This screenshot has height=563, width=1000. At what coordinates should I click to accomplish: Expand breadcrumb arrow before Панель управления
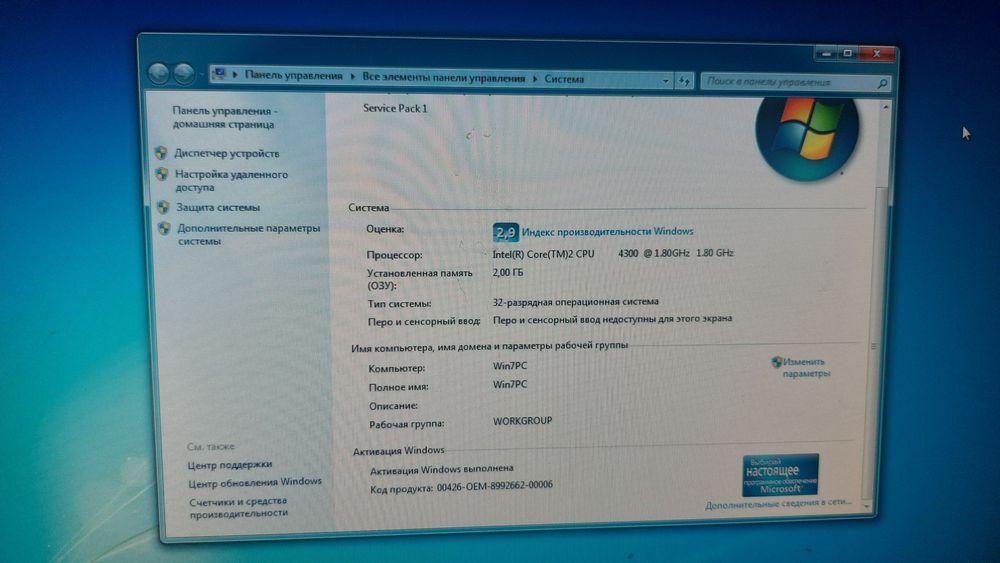click(235, 75)
